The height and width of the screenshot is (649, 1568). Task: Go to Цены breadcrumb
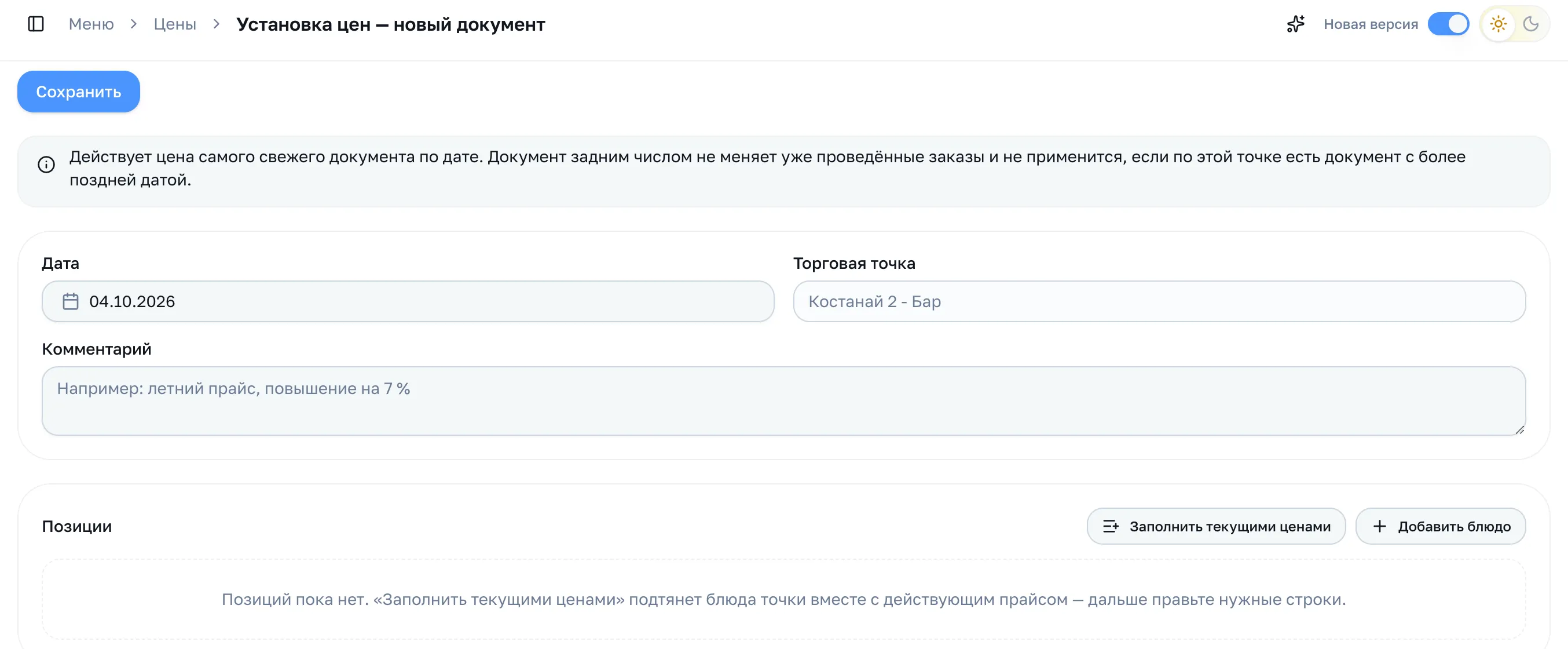pyautogui.click(x=175, y=24)
